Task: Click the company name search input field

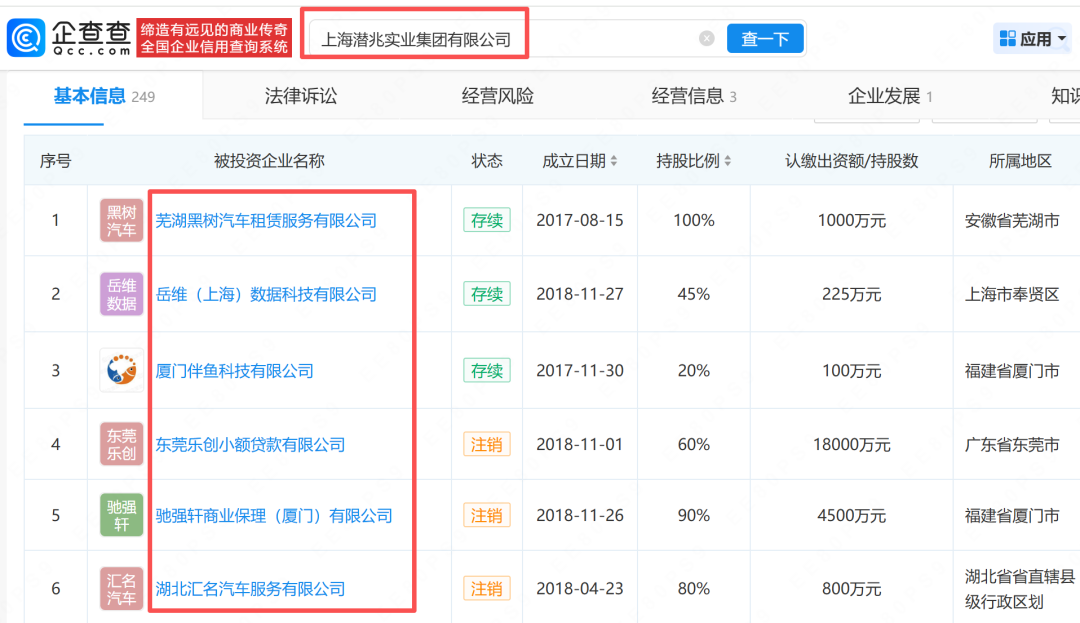Action: [x=500, y=39]
